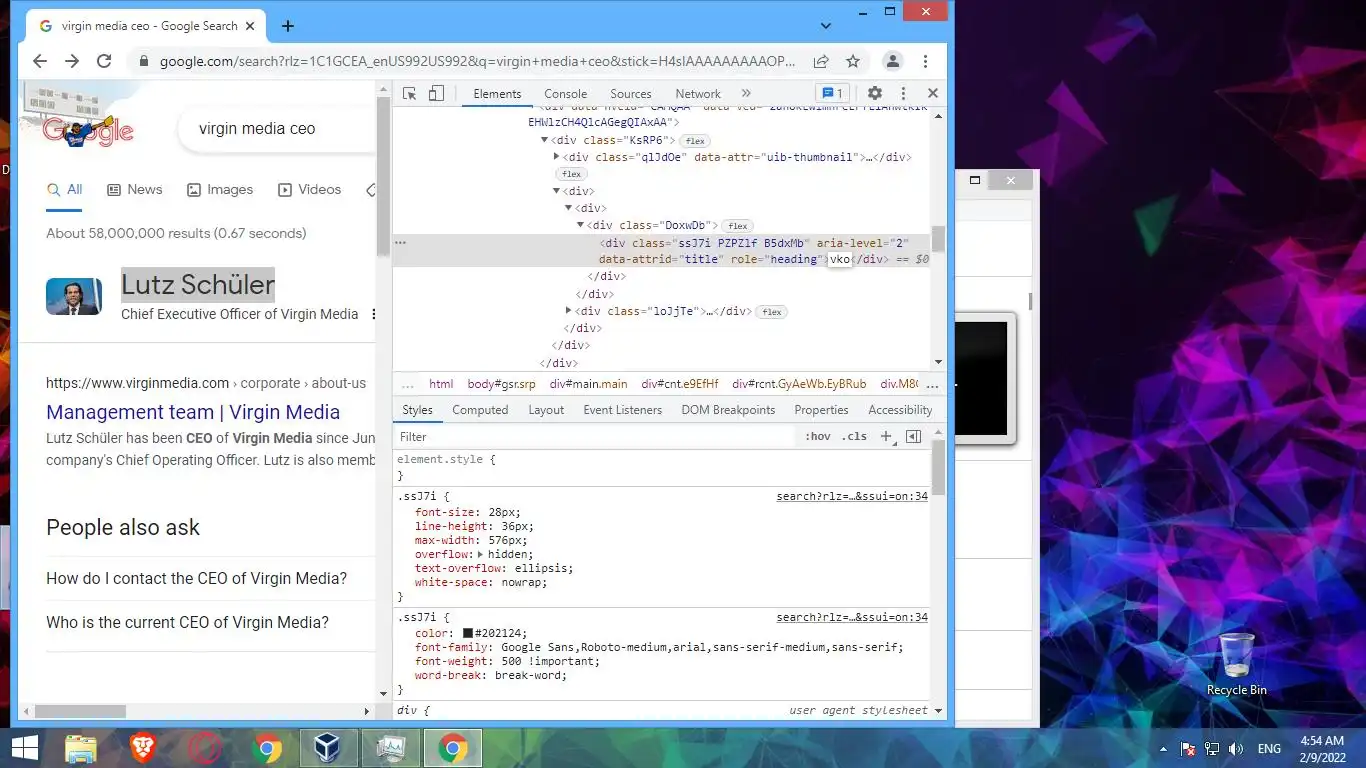Go forward using the browser forward arrow
Image resolution: width=1366 pixels, height=768 pixels.
point(72,61)
